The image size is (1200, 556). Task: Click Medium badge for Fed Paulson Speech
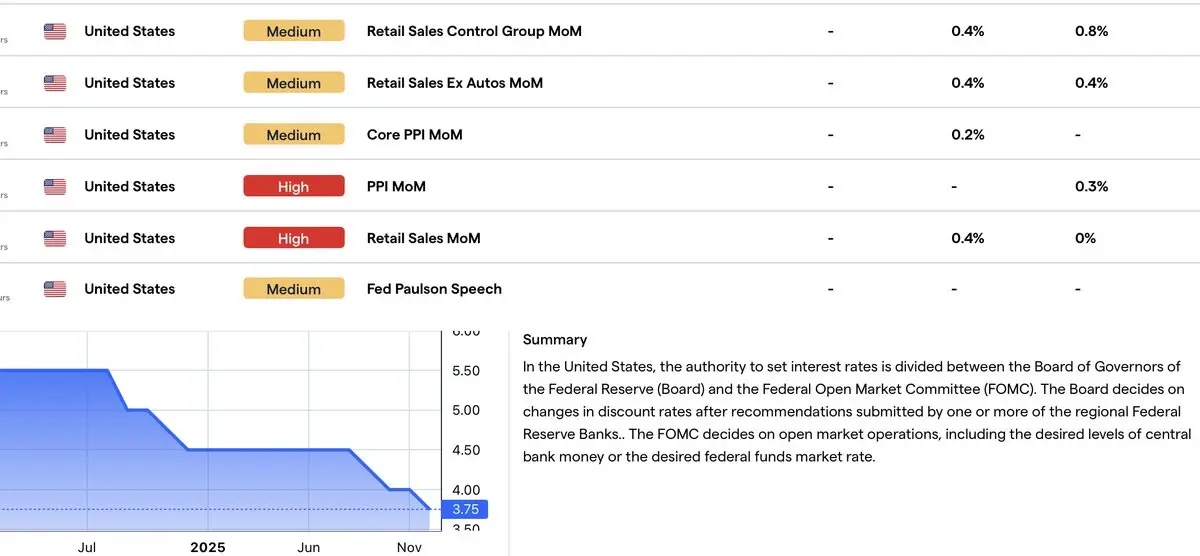(x=293, y=289)
